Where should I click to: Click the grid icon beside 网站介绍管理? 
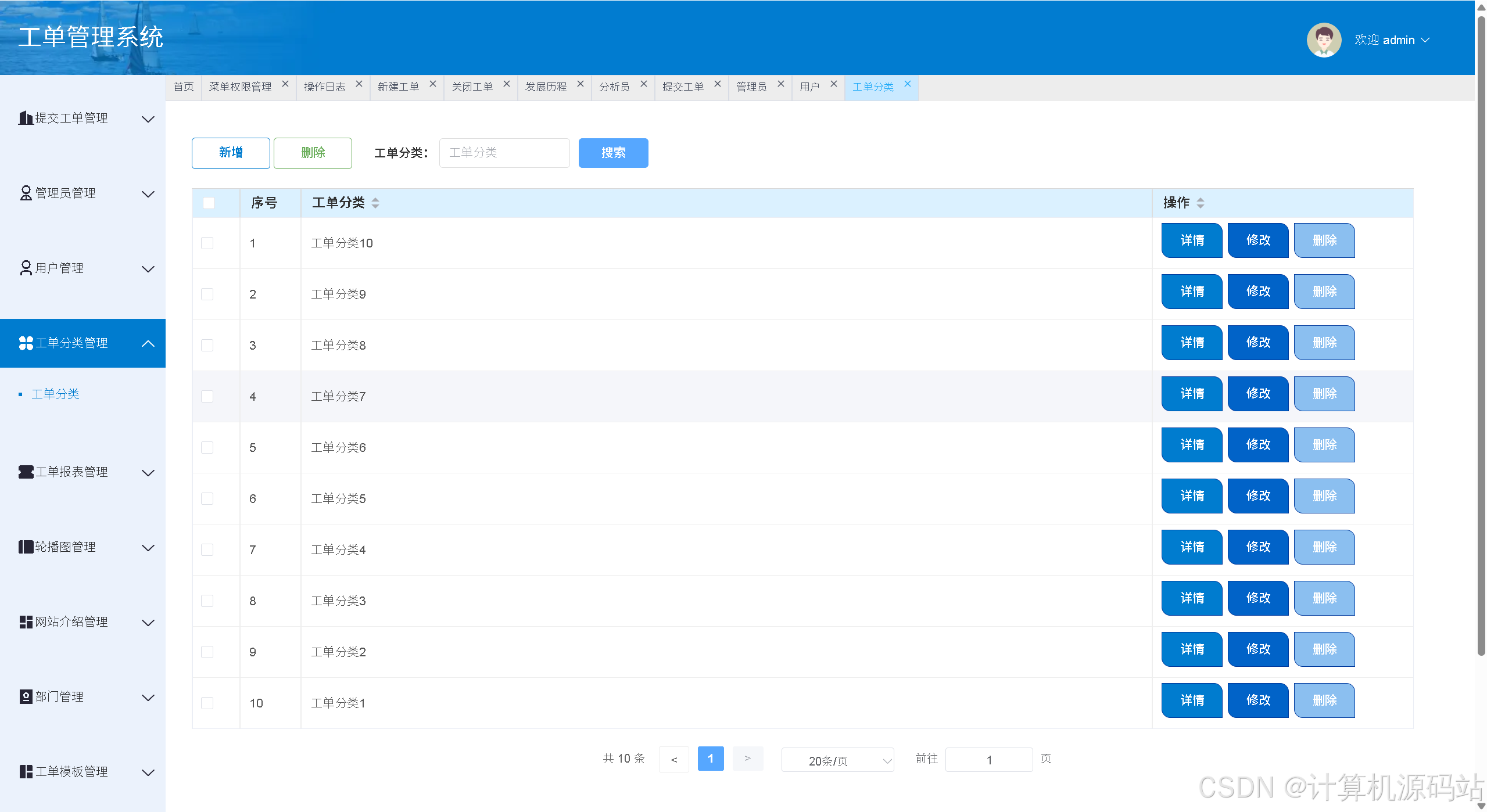tap(26, 622)
